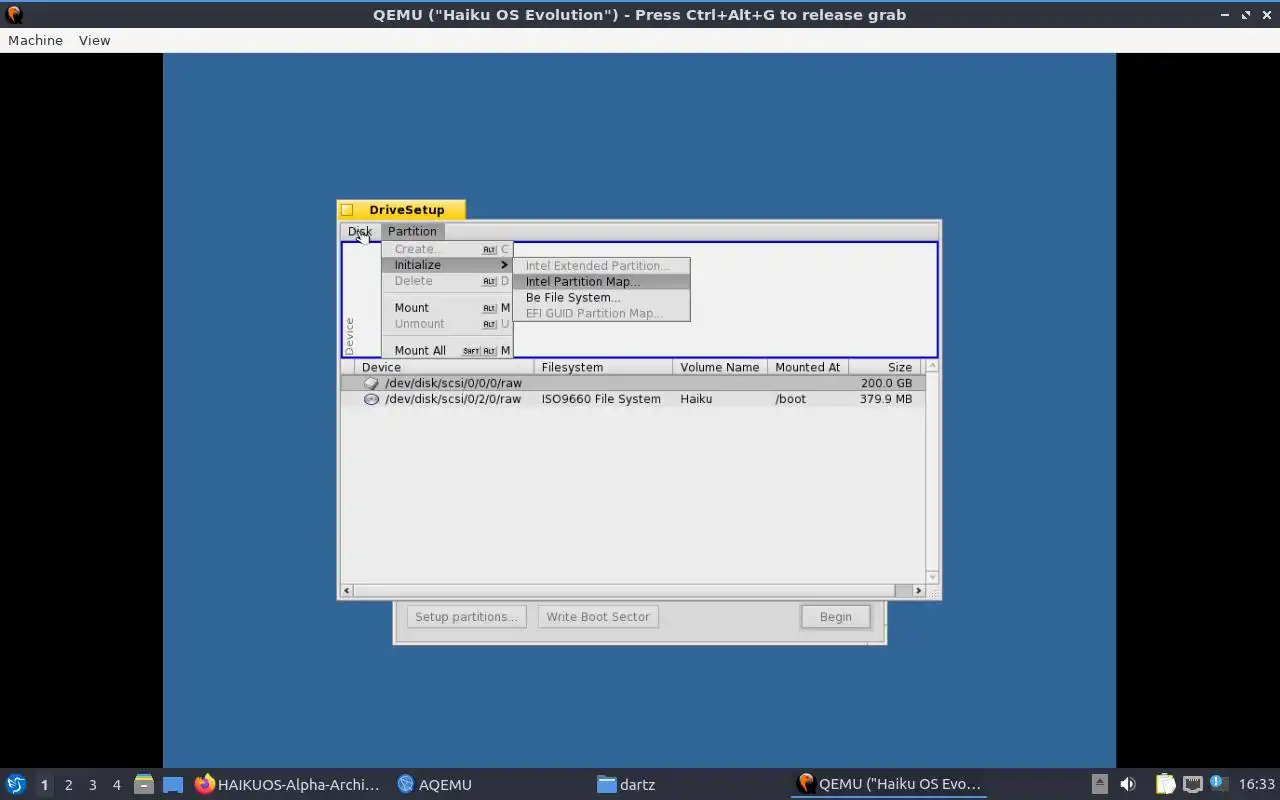Click the notification info tray icon
Viewport: 1280px width, 800px height.
1217,783
